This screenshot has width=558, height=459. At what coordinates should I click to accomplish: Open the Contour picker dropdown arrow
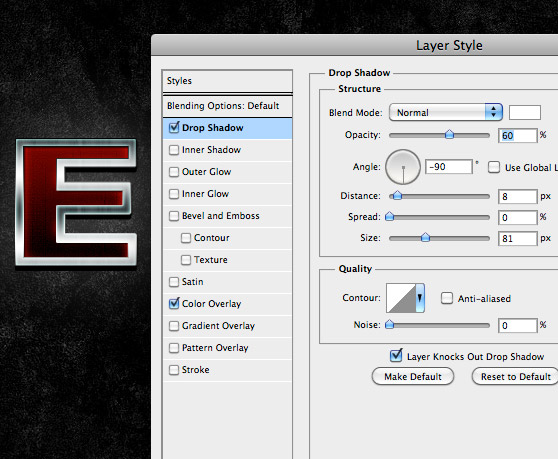pos(420,298)
